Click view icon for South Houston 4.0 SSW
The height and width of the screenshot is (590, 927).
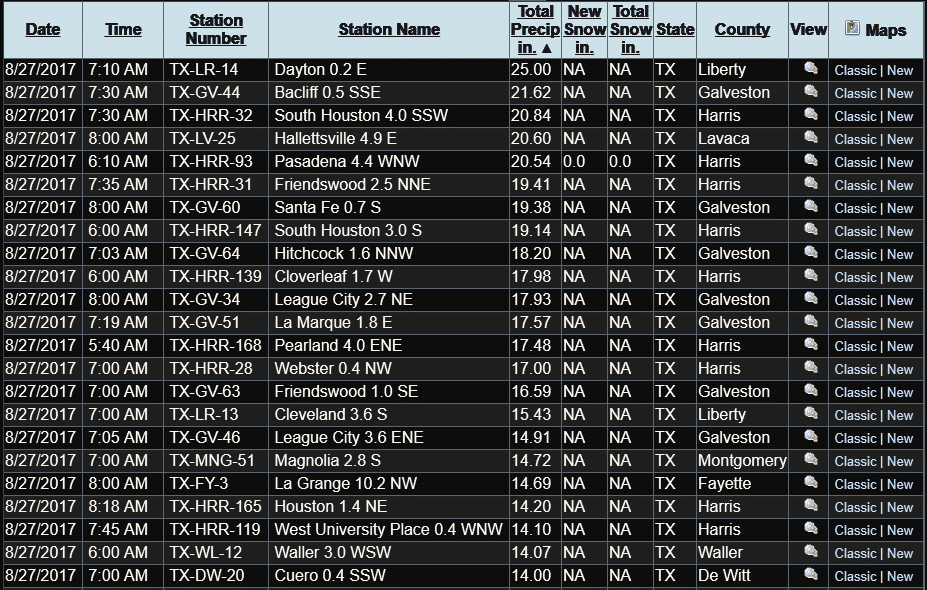[811, 115]
